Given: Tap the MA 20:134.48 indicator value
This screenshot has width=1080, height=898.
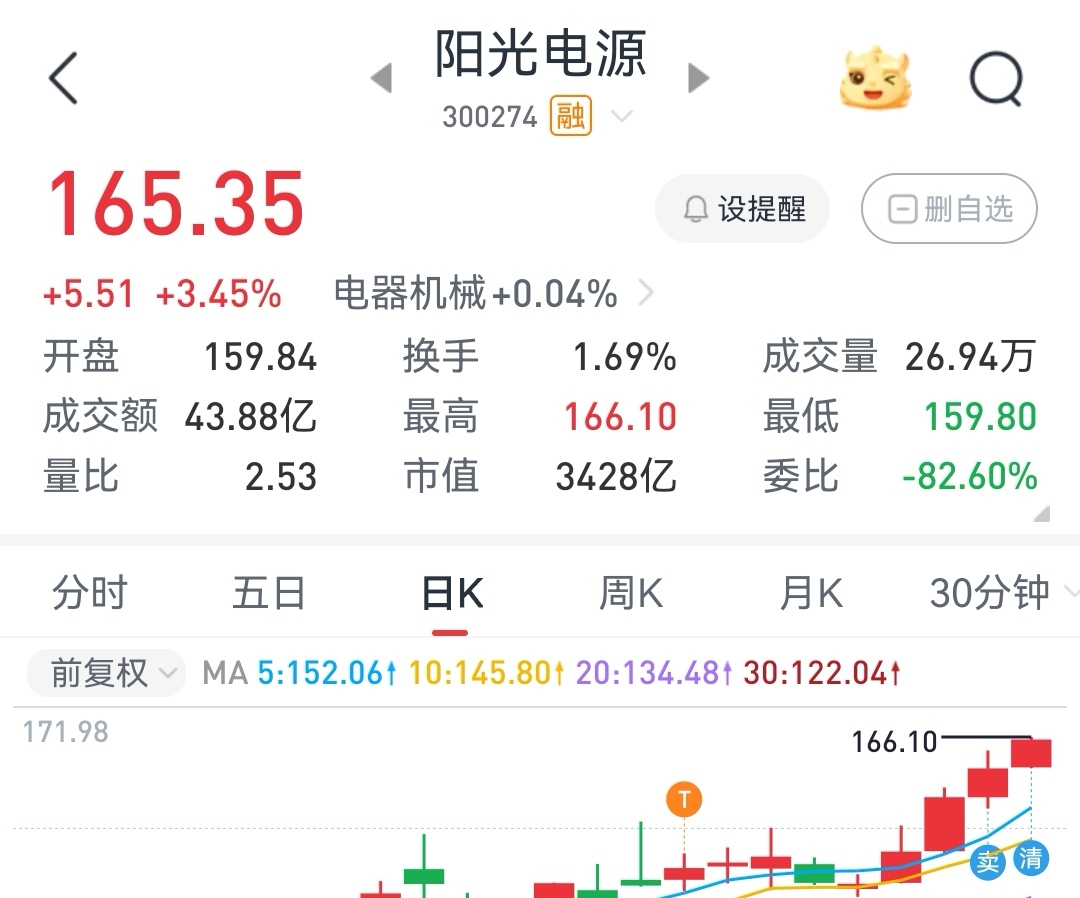Looking at the screenshot, I should pyautogui.click(x=654, y=673).
